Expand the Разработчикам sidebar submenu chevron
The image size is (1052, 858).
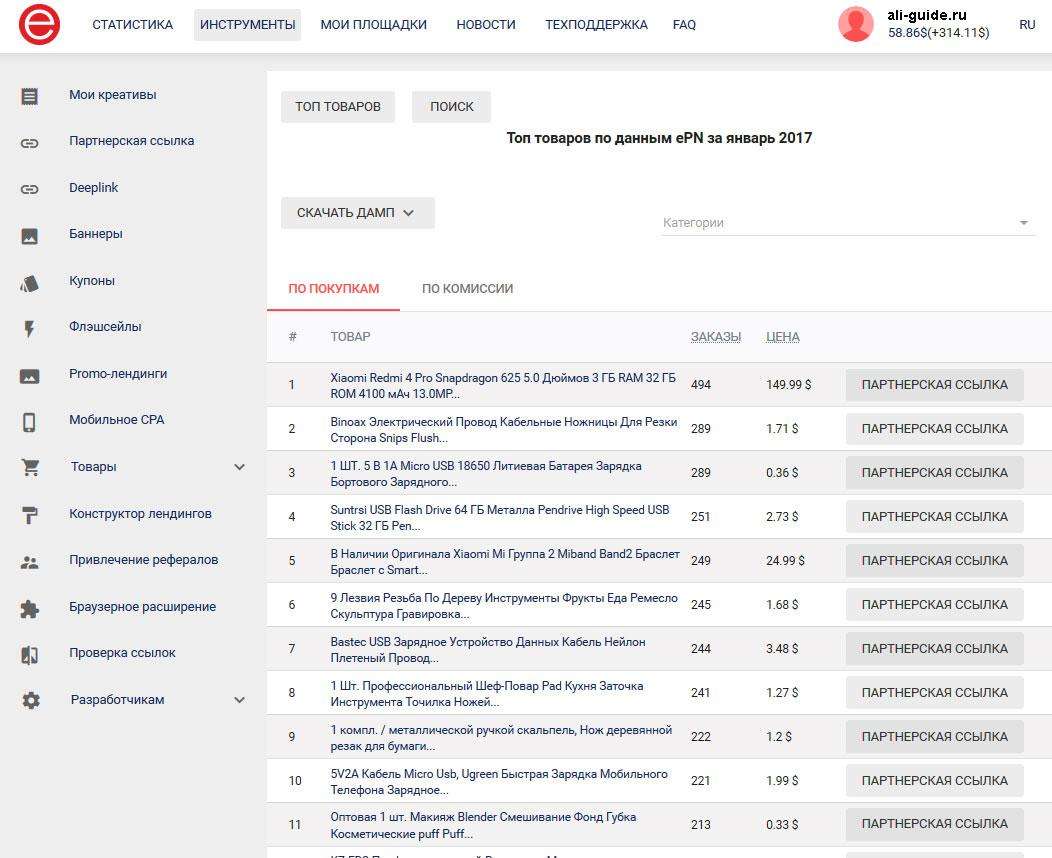(240, 700)
